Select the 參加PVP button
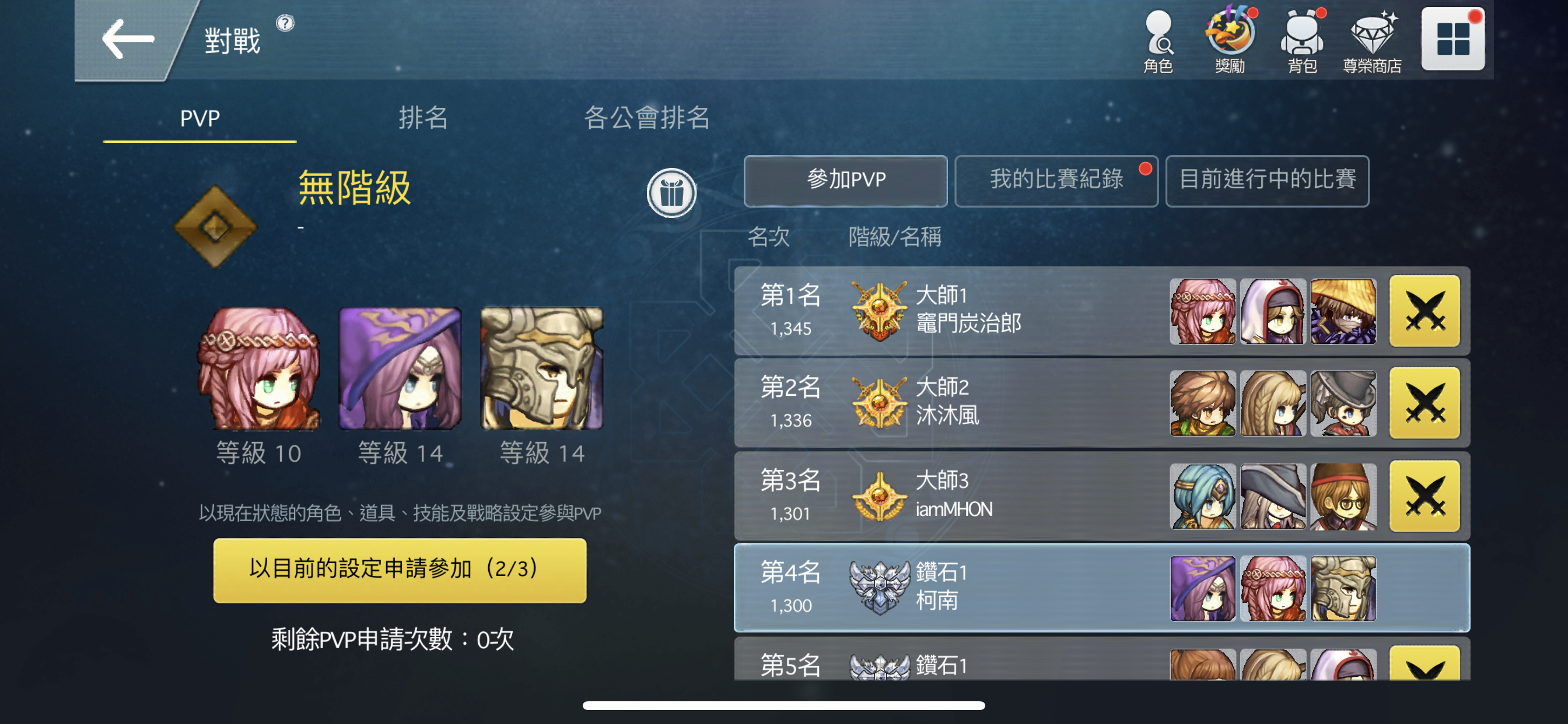1568x724 pixels. click(845, 180)
